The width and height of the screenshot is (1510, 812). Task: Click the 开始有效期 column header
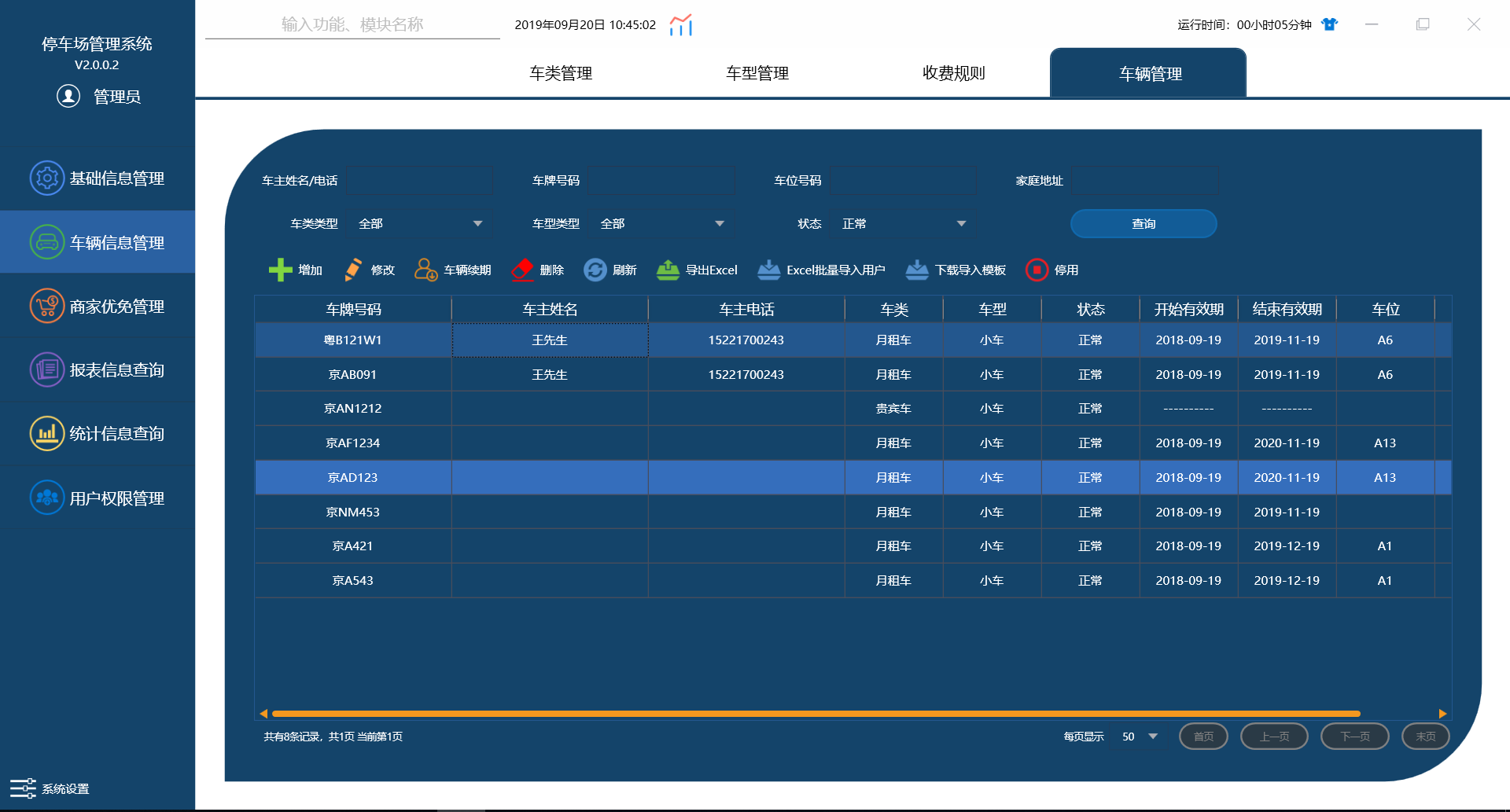(x=1188, y=310)
